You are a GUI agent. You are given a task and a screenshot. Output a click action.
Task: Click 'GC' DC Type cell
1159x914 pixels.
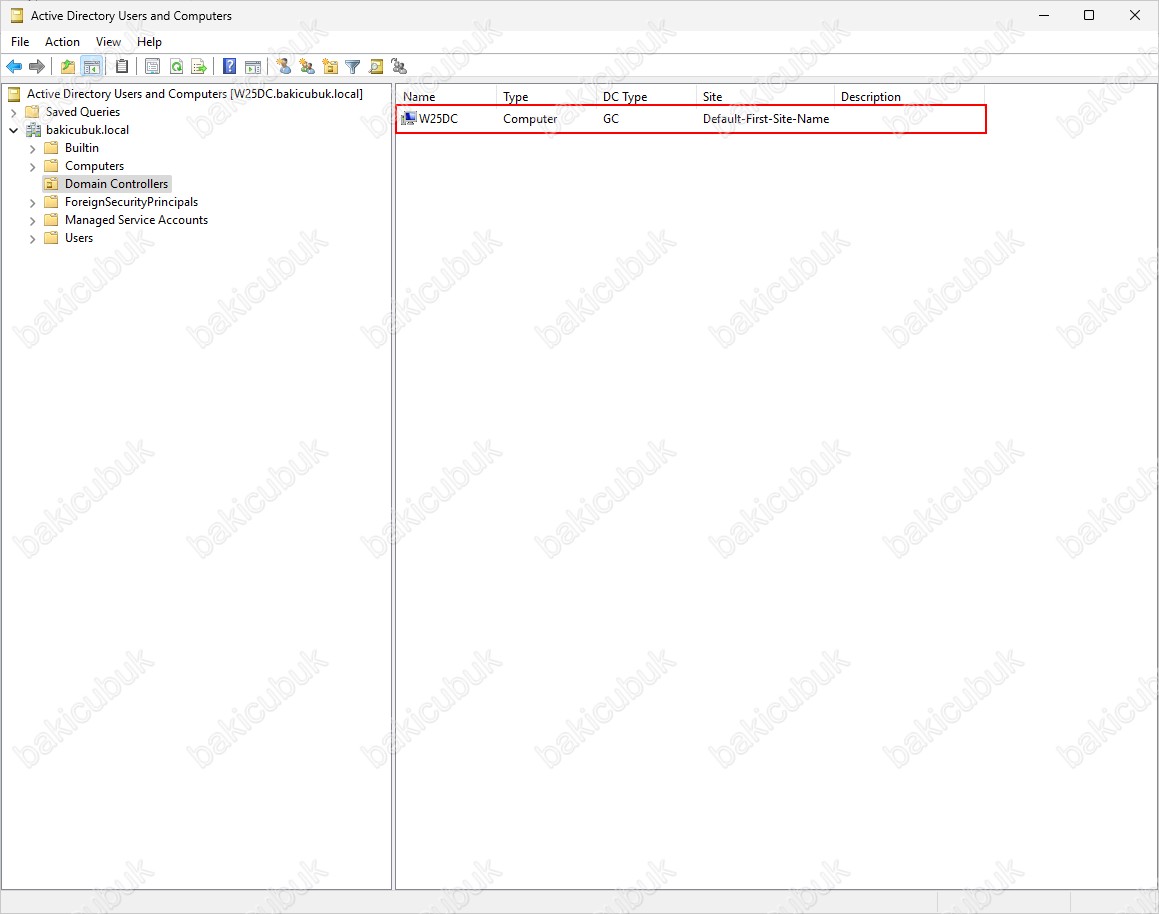click(x=611, y=119)
